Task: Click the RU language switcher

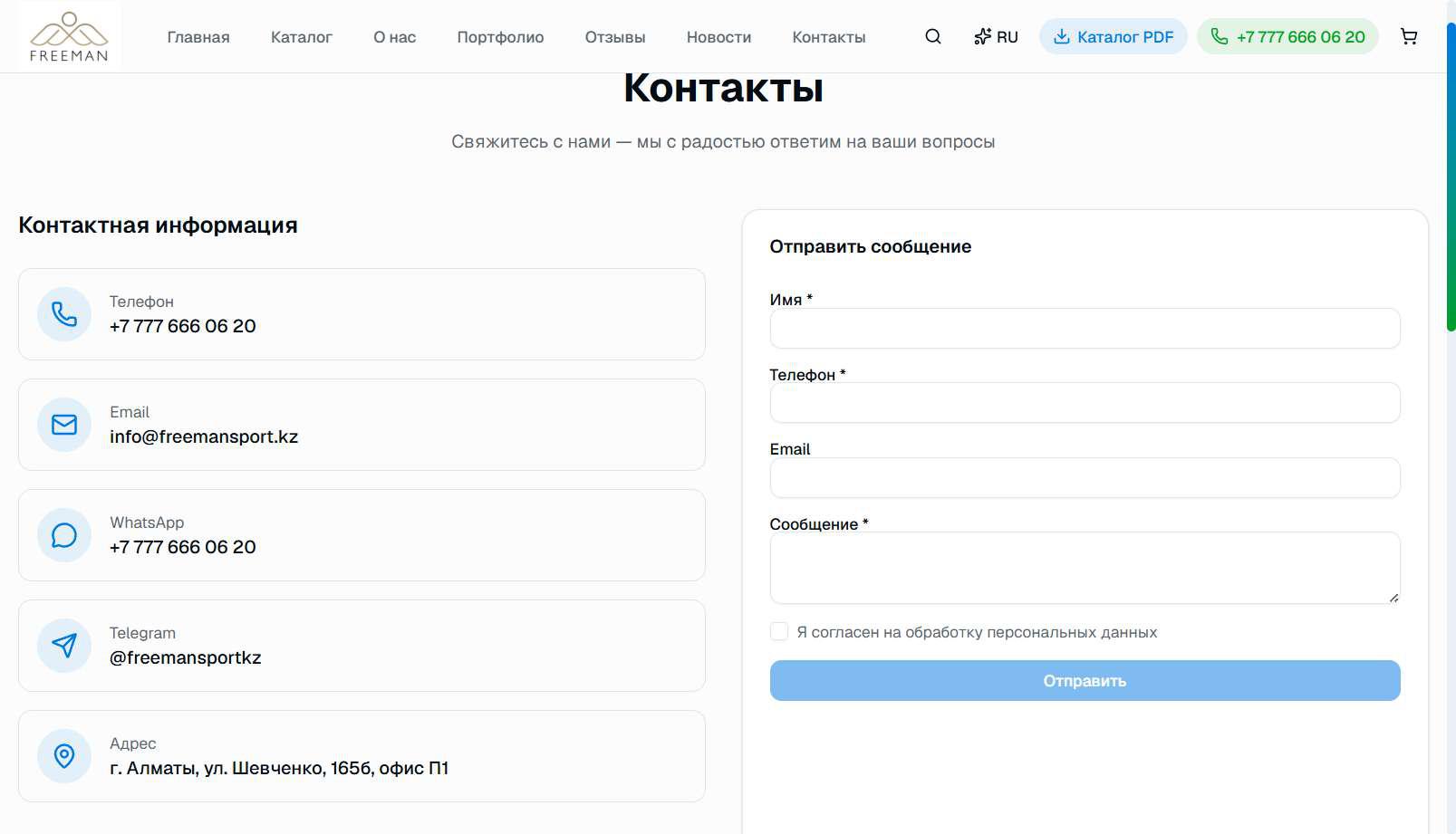Action: tap(996, 37)
